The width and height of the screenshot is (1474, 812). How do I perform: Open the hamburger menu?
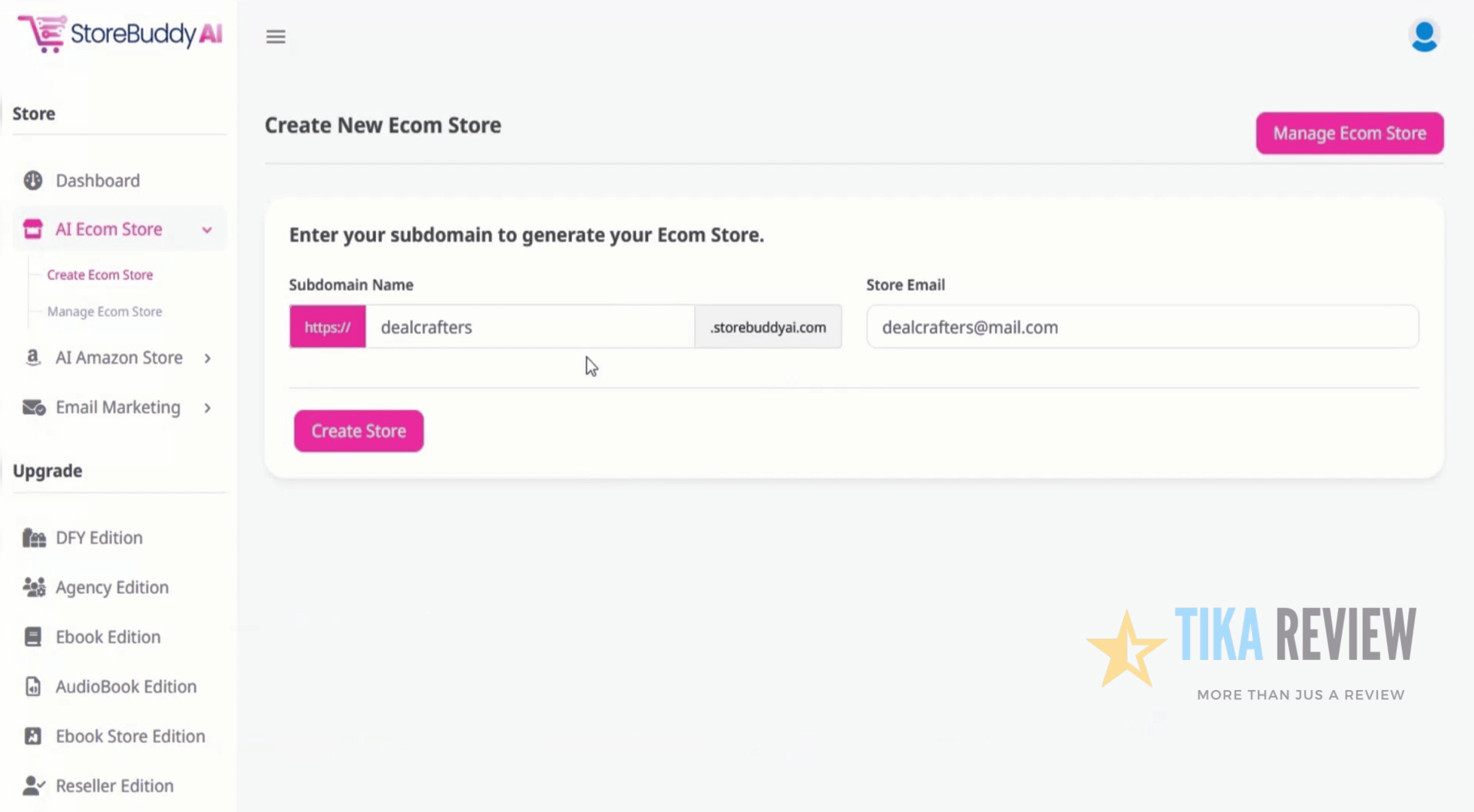click(276, 36)
